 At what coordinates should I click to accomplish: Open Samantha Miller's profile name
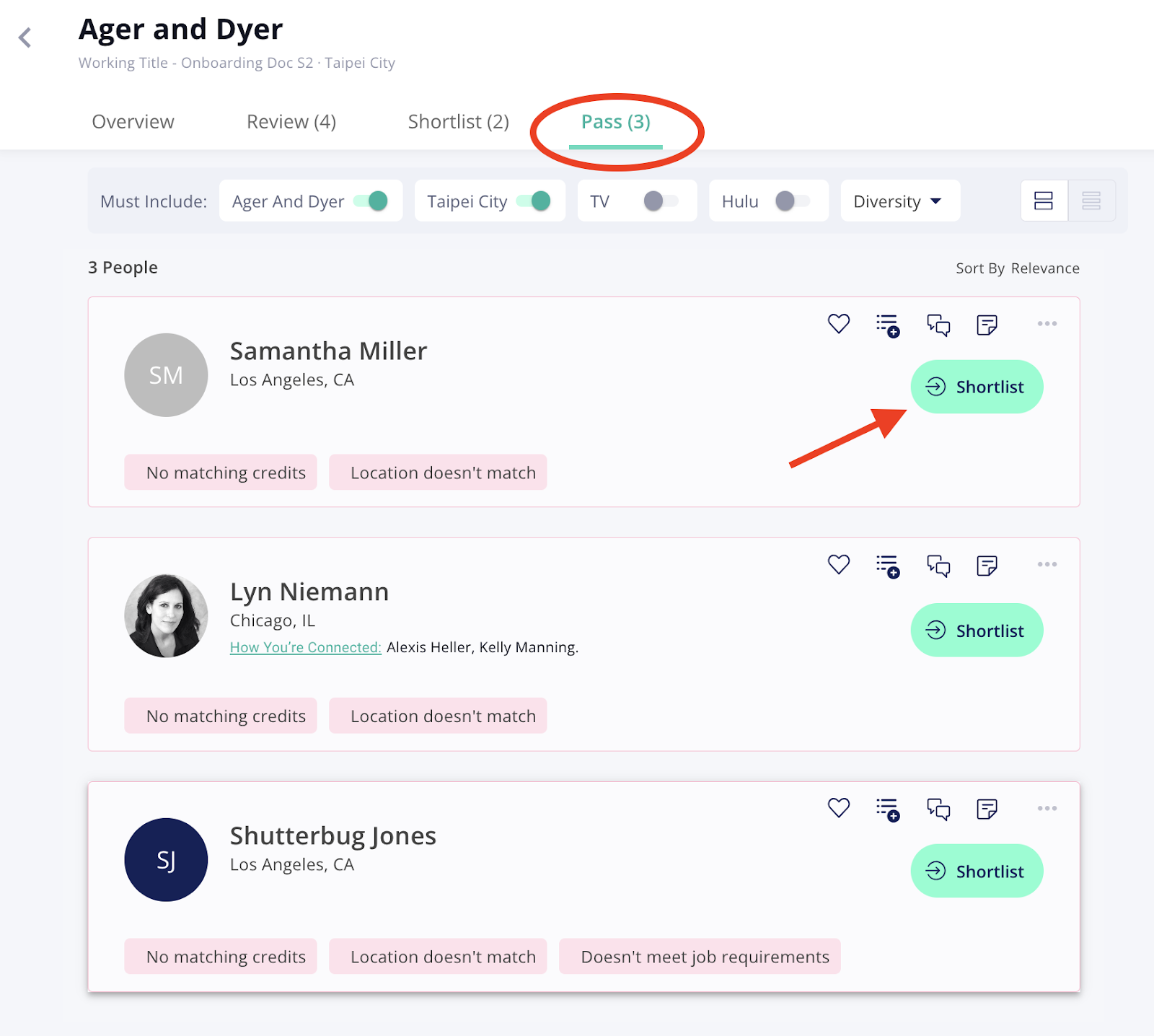(x=328, y=351)
